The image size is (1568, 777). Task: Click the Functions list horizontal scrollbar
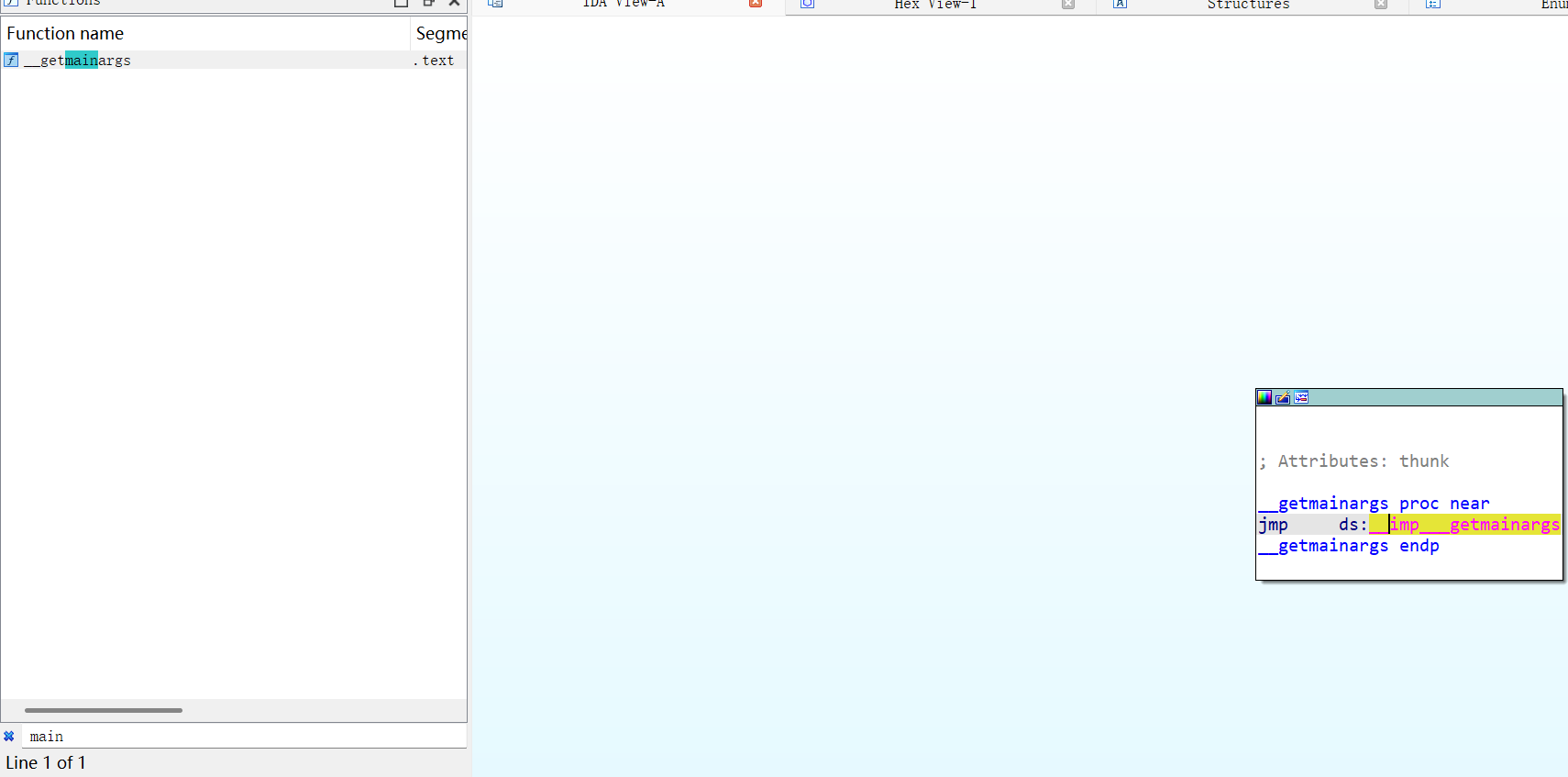[x=104, y=710]
